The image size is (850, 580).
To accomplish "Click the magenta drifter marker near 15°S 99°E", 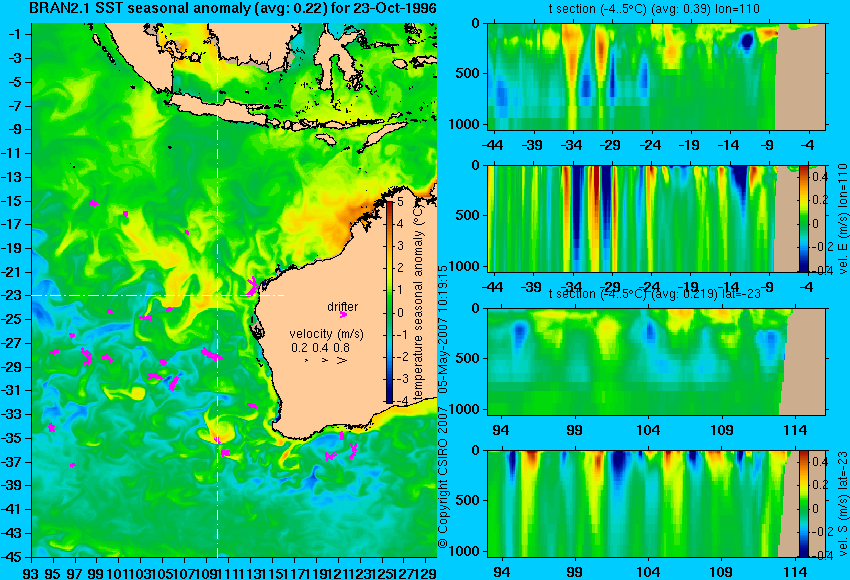I will click(93, 203).
